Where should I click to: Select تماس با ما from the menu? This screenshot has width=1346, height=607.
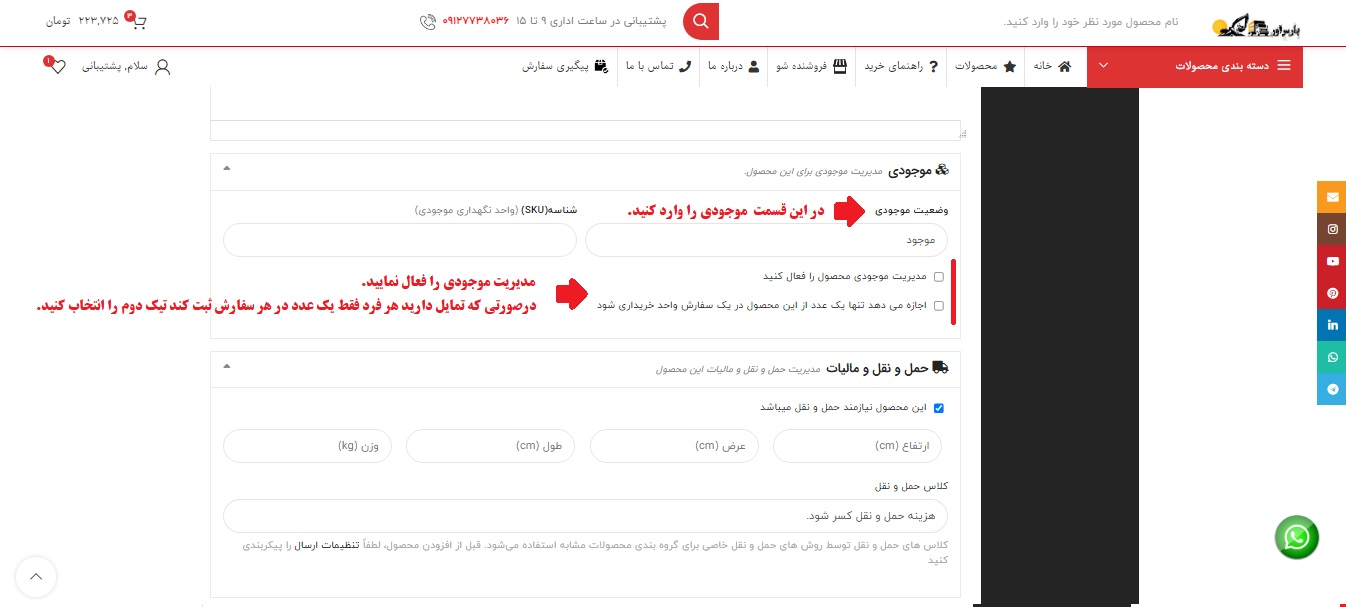coord(659,66)
